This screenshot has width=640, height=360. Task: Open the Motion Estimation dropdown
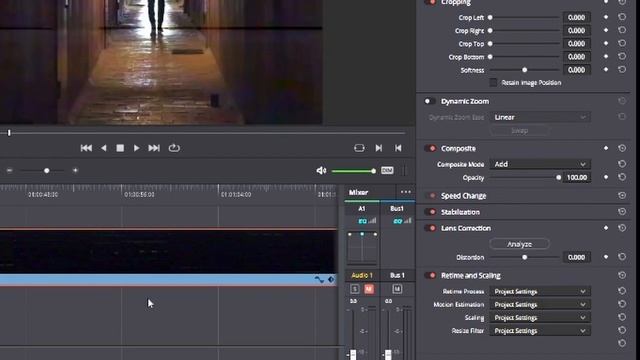(x=540, y=304)
